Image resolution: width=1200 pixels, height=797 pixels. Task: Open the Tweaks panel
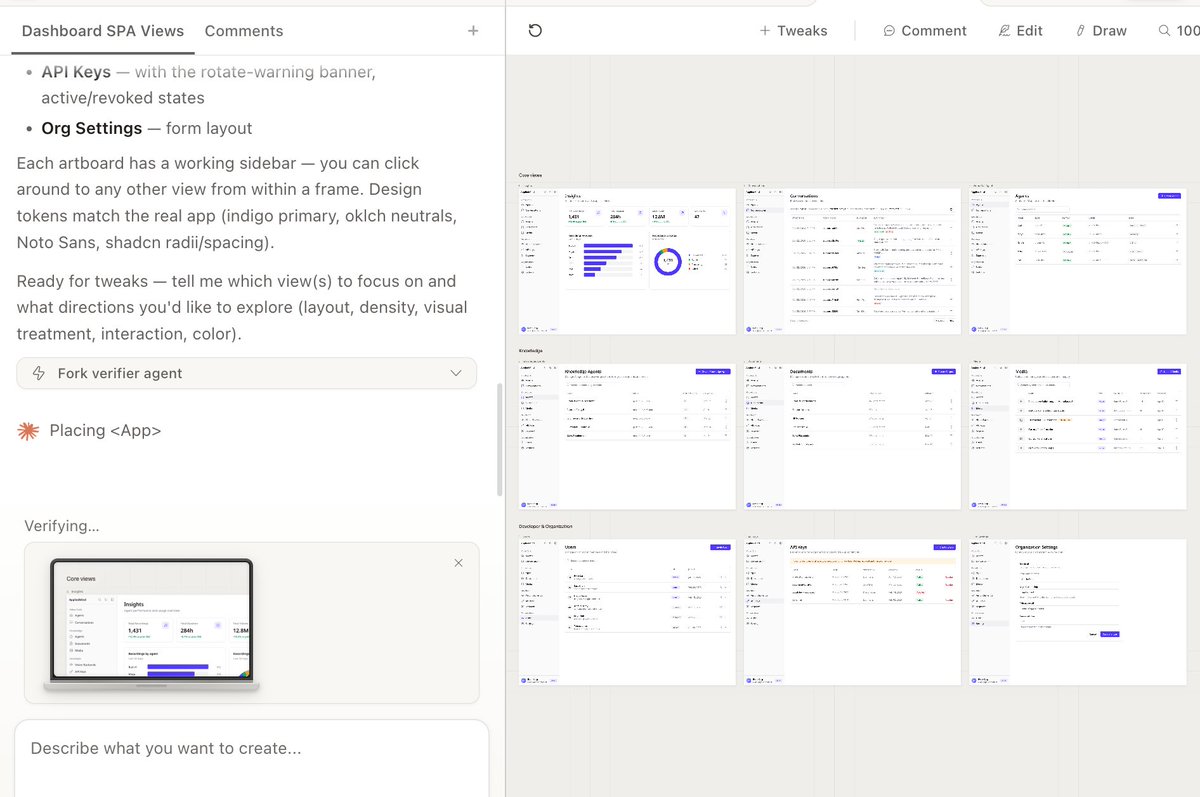point(793,31)
